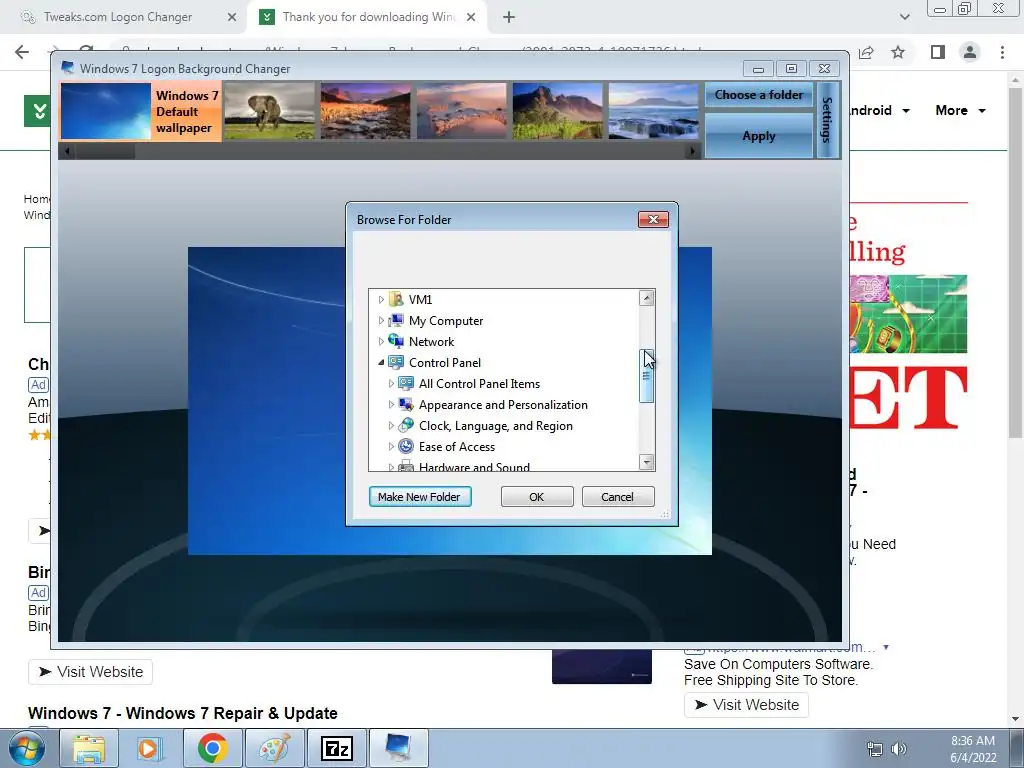This screenshot has width=1024, height=768.
Task: Select the elephant wallpaper thumbnail
Action: click(270, 111)
